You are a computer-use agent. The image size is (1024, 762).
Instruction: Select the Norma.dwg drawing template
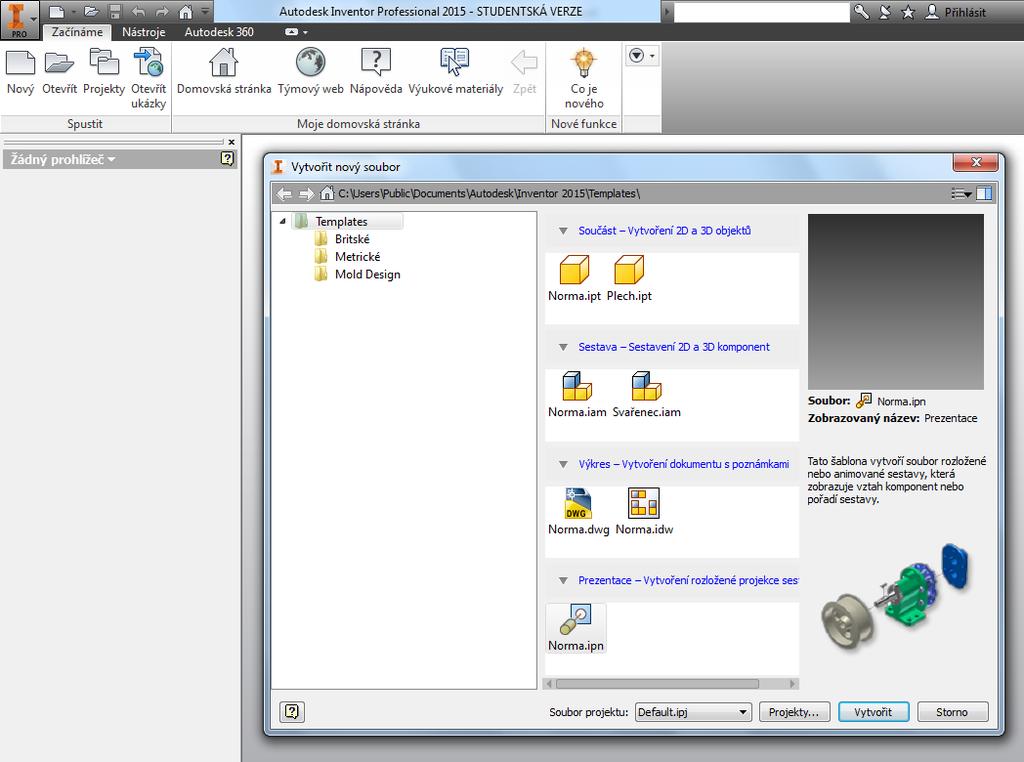click(x=579, y=511)
